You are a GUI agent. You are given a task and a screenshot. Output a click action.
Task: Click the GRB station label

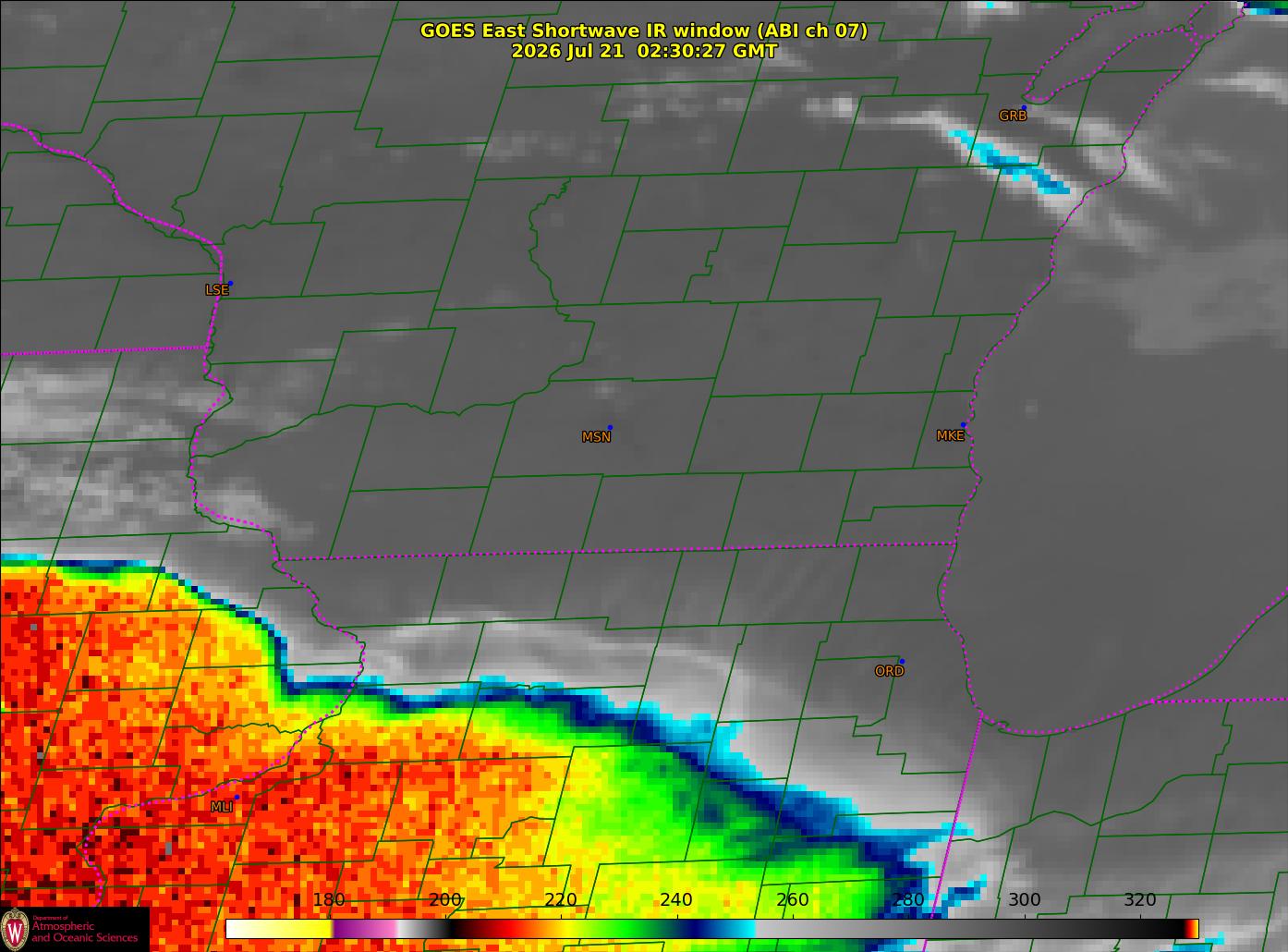point(1013,116)
